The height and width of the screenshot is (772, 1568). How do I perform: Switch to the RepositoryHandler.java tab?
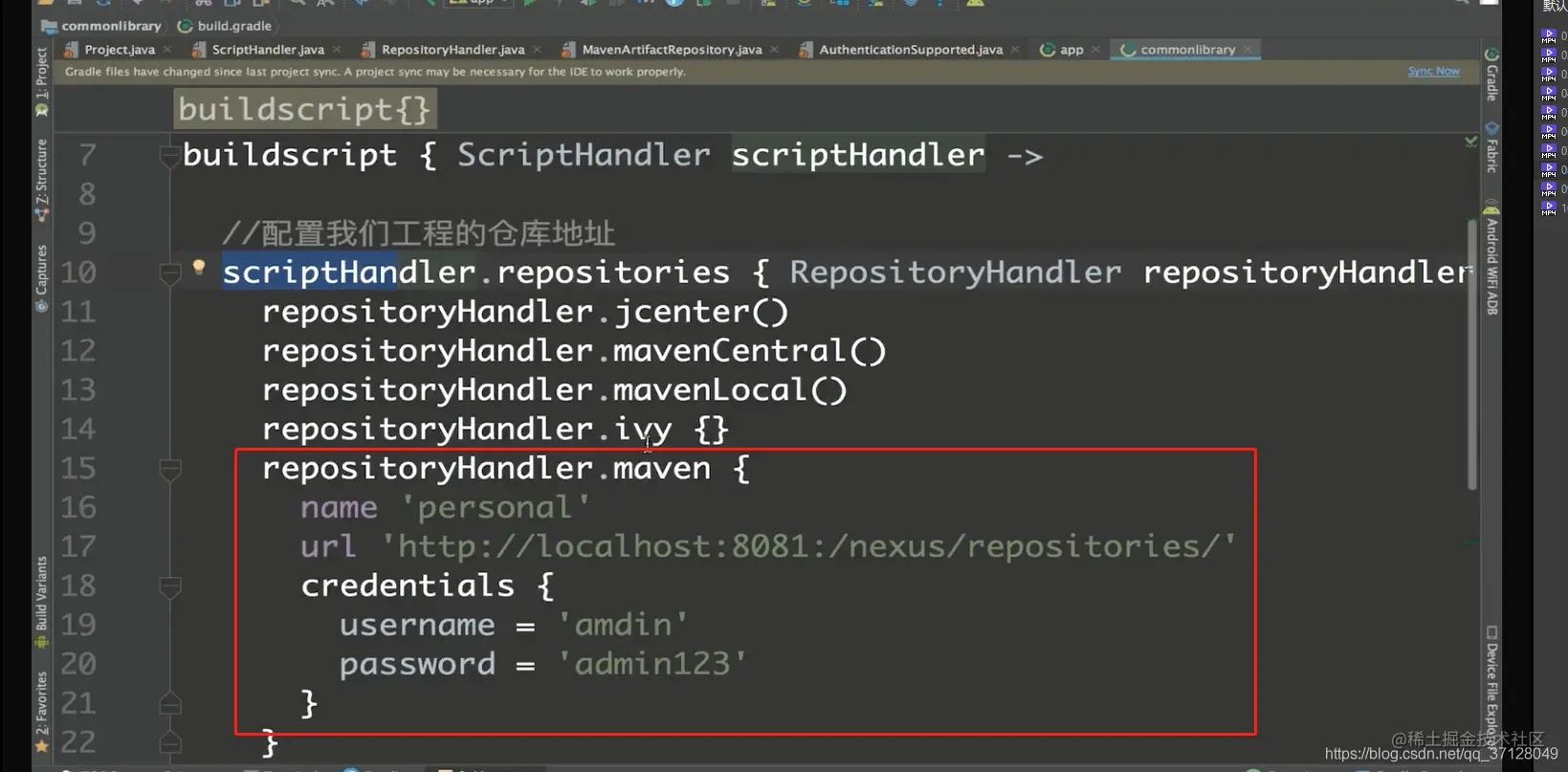(x=453, y=50)
